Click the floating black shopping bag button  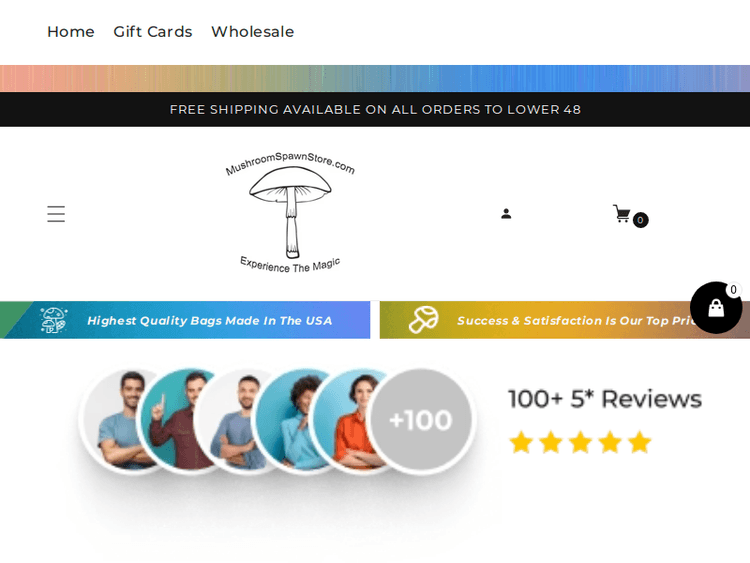point(716,308)
